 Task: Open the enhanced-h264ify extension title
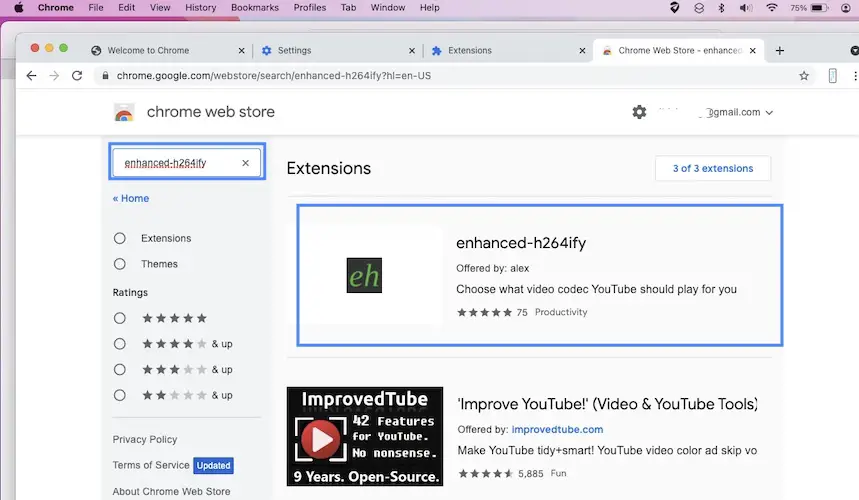[x=521, y=243]
